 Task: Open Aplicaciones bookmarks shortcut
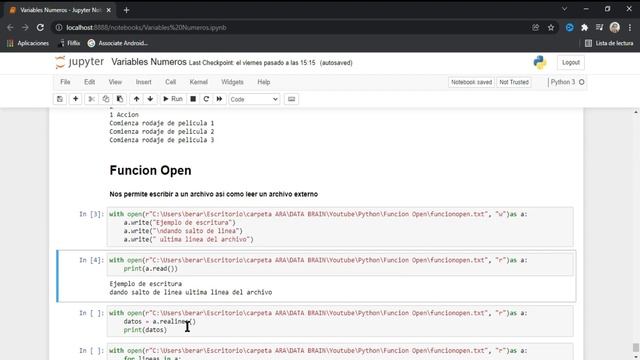[28, 43]
